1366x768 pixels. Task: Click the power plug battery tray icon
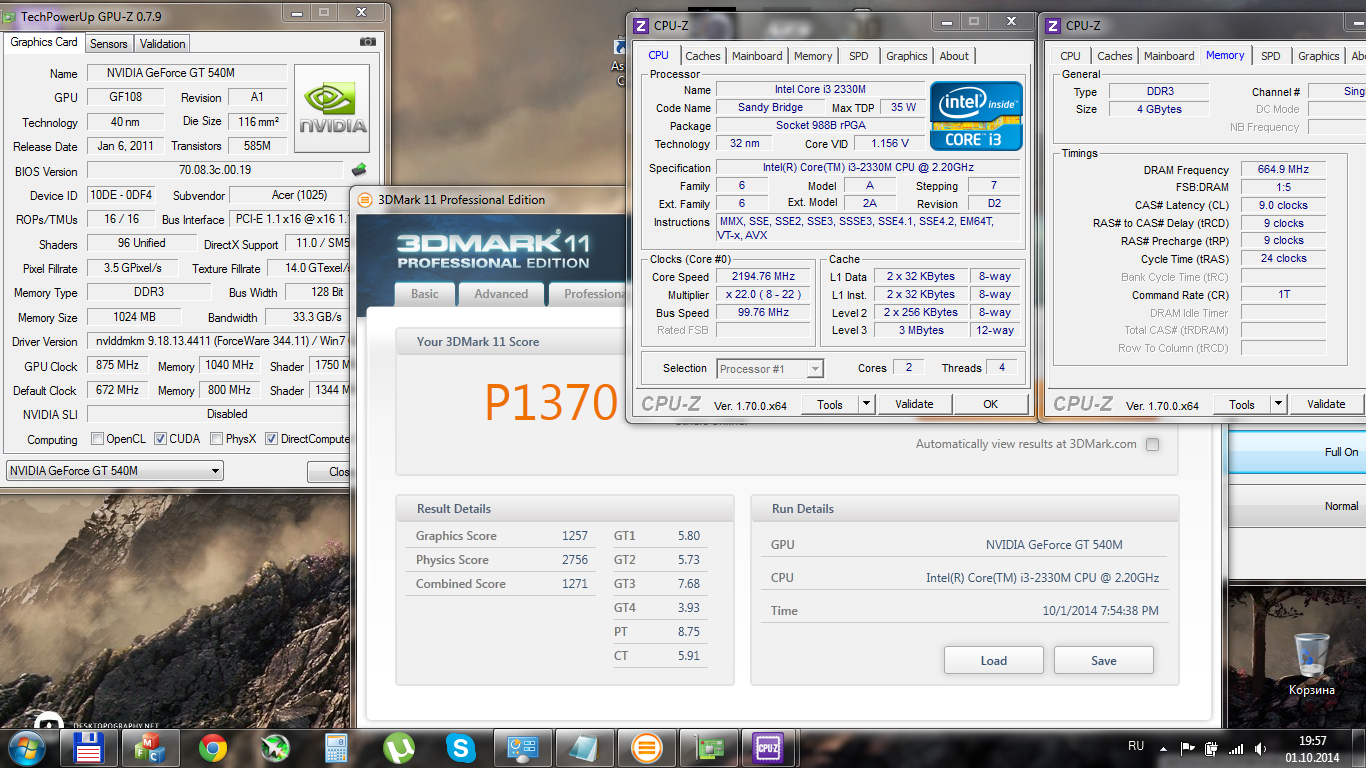(1212, 748)
